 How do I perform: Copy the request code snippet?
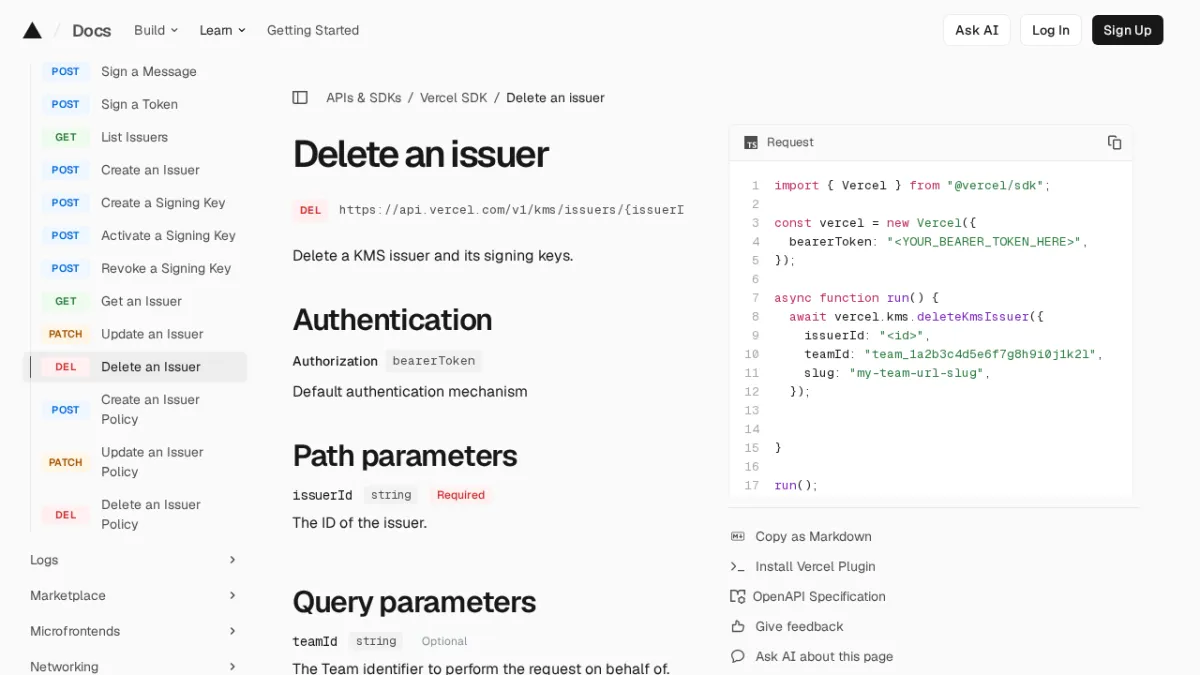1114,142
